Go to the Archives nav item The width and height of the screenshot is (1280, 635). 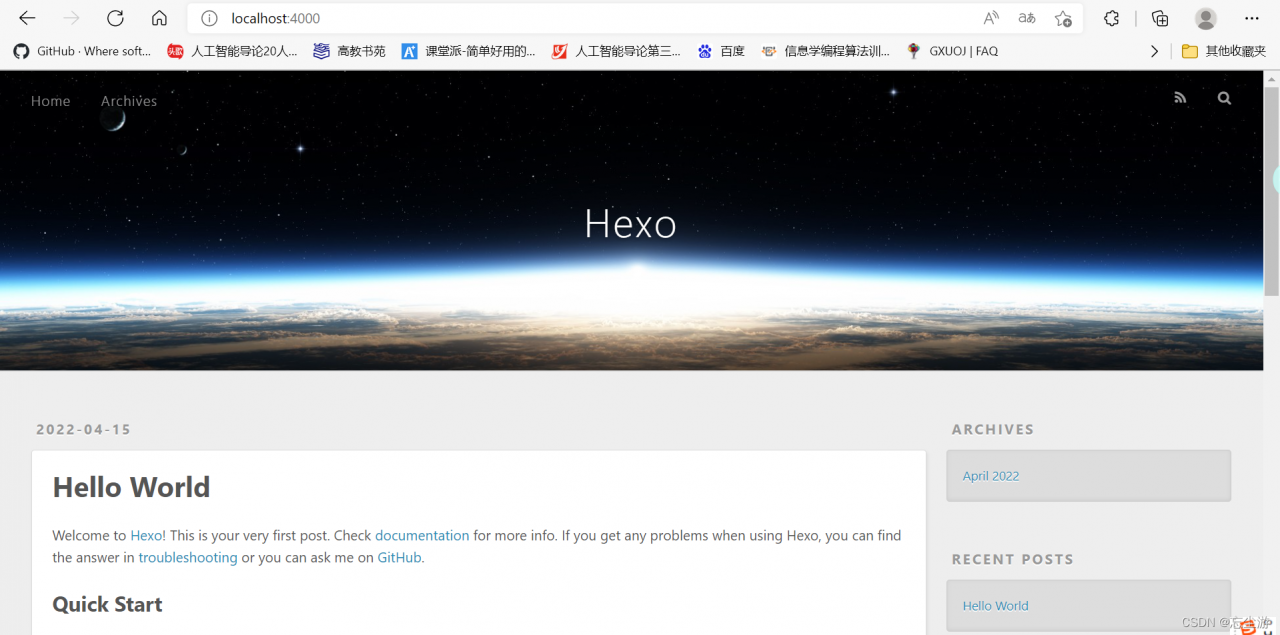pyautogui.click(x=129, y=101)
